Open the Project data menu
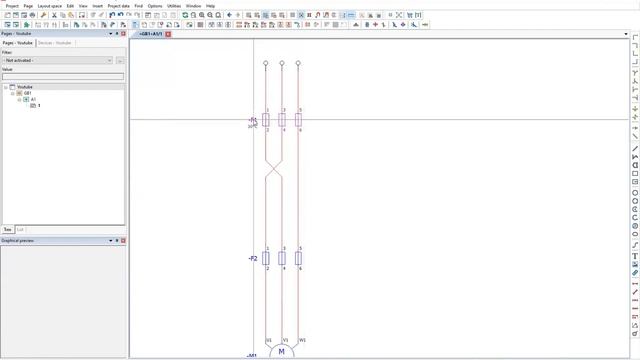640x360 pixels. (x=118, y=6)
